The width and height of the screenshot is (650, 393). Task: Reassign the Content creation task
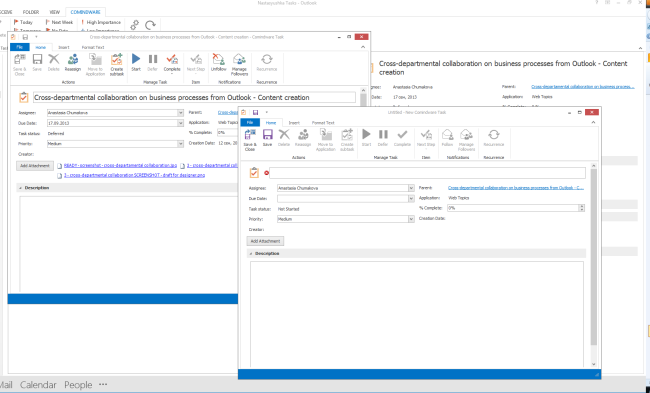coord(73,63)
